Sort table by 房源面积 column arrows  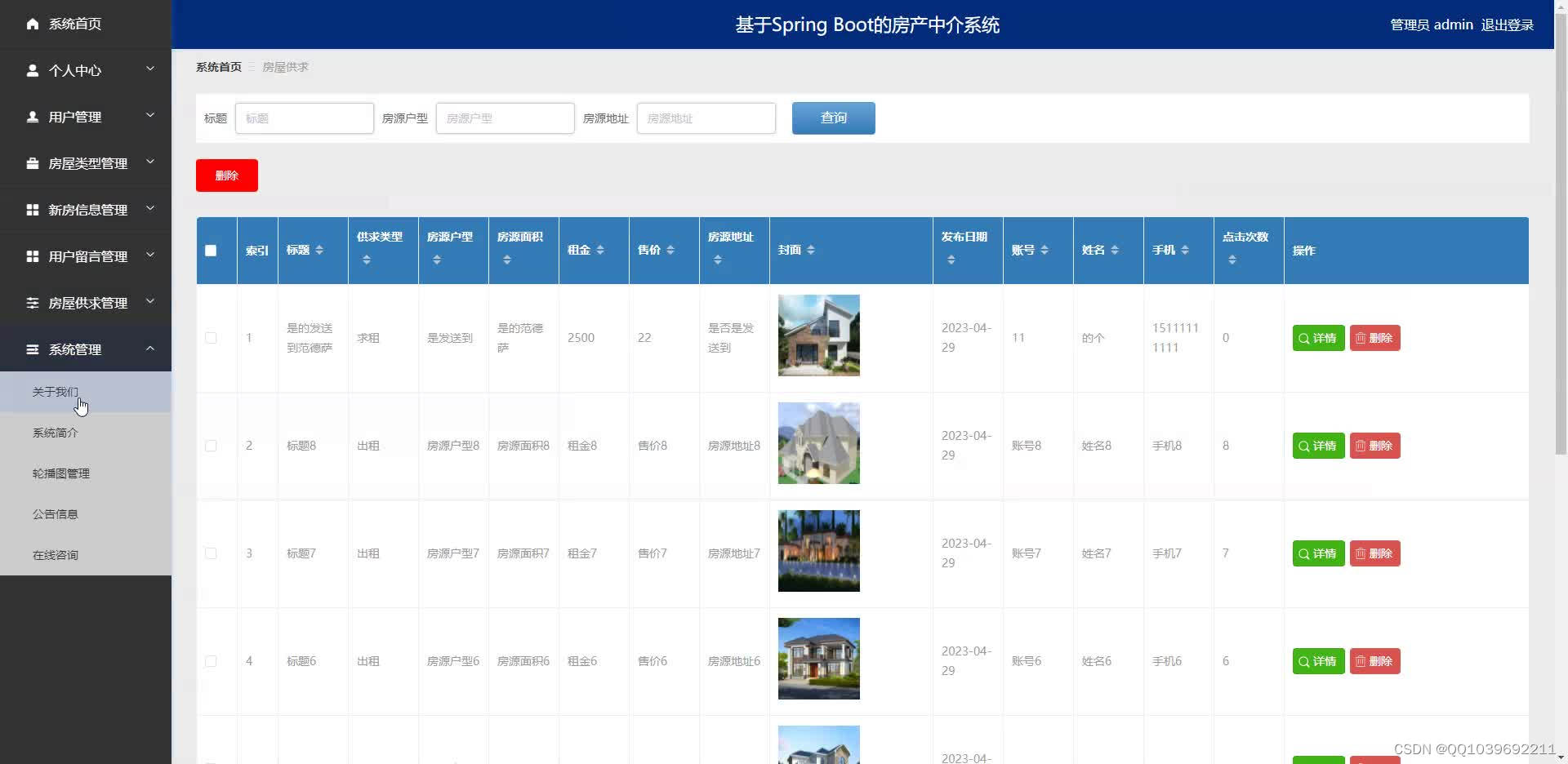pyautogui.click(x=507, y=260)
